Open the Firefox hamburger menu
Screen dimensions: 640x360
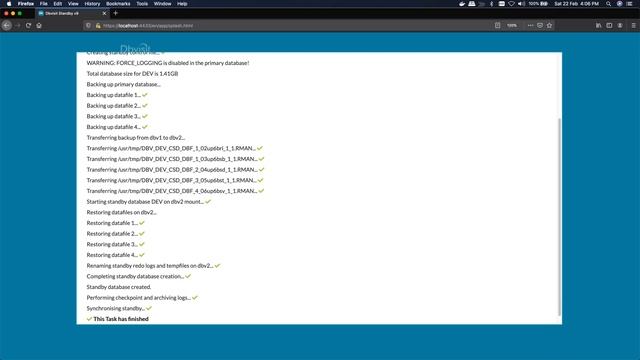[x=633, y=25]
